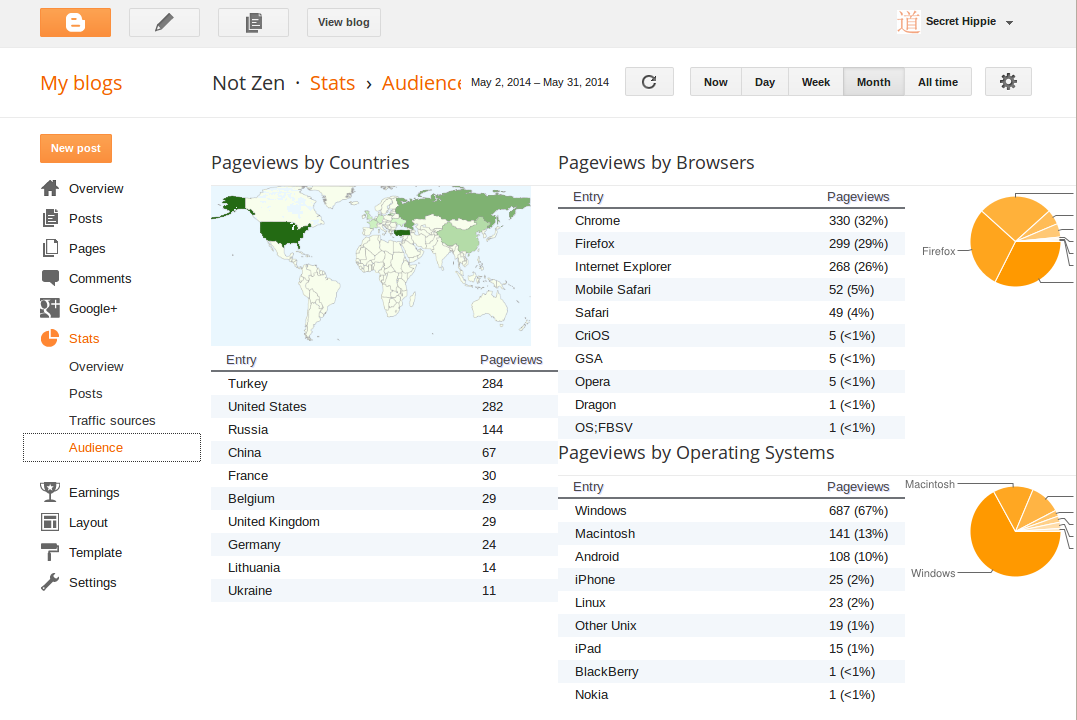Select the Month time range
This screenshot has width=1077, height=720.
point(874,82)
